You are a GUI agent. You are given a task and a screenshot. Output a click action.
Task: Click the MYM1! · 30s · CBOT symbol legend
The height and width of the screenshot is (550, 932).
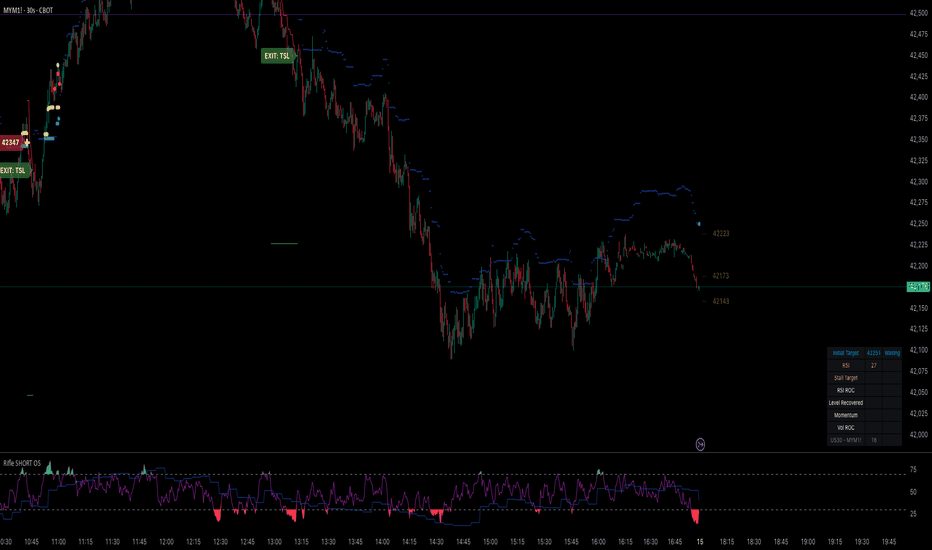pyautogui.click(x=28, y=11)
